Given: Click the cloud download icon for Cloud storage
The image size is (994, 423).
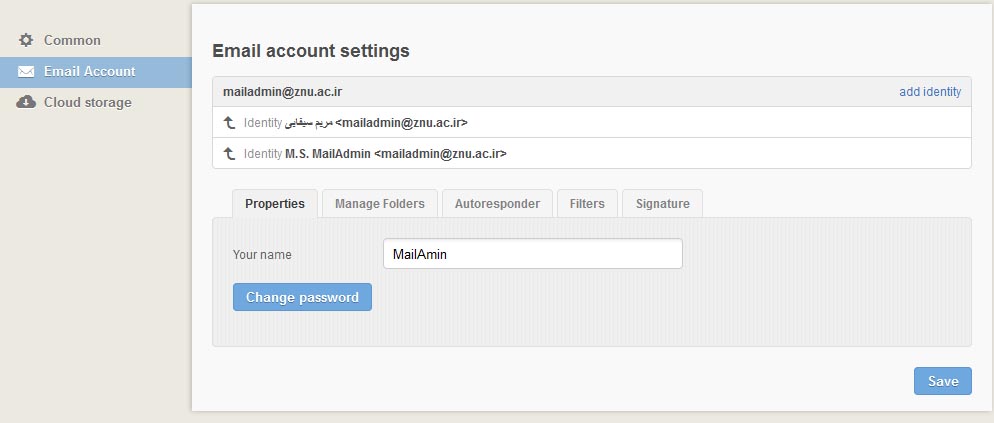Looking at the screenshot, I should pos(26,102).
